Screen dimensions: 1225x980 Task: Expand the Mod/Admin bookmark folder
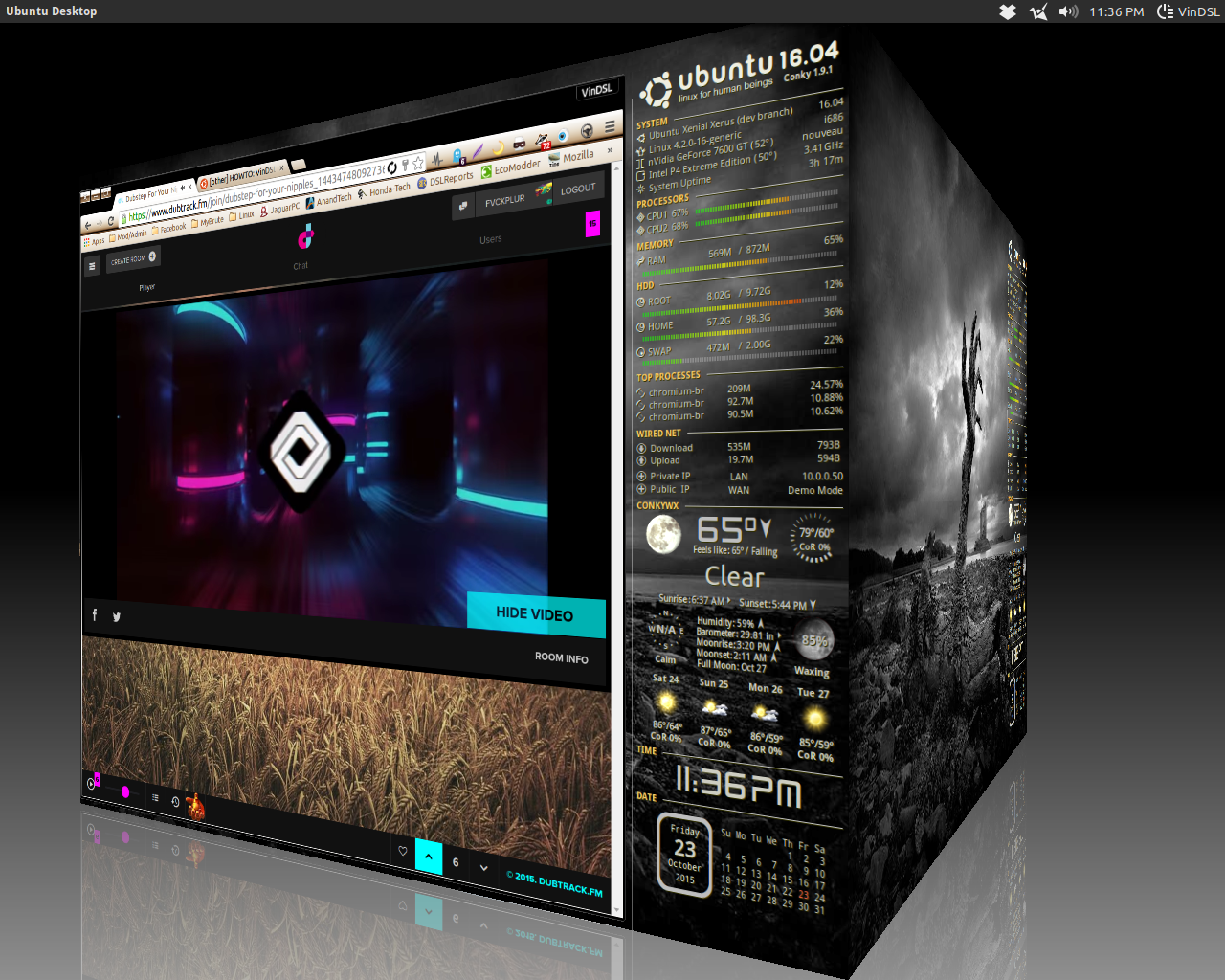click(x=127, y=235)
